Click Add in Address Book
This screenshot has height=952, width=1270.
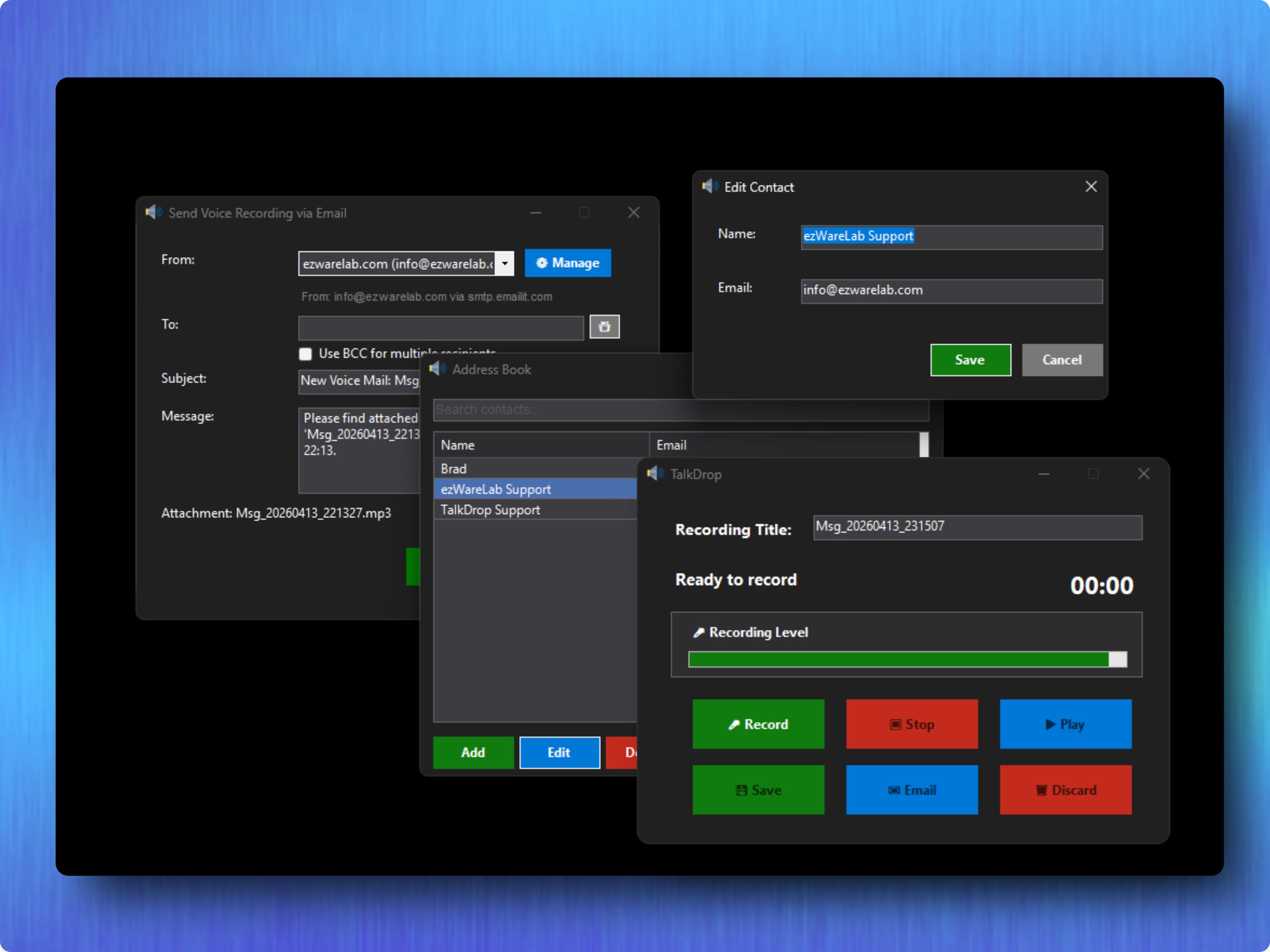coord(473,752)
